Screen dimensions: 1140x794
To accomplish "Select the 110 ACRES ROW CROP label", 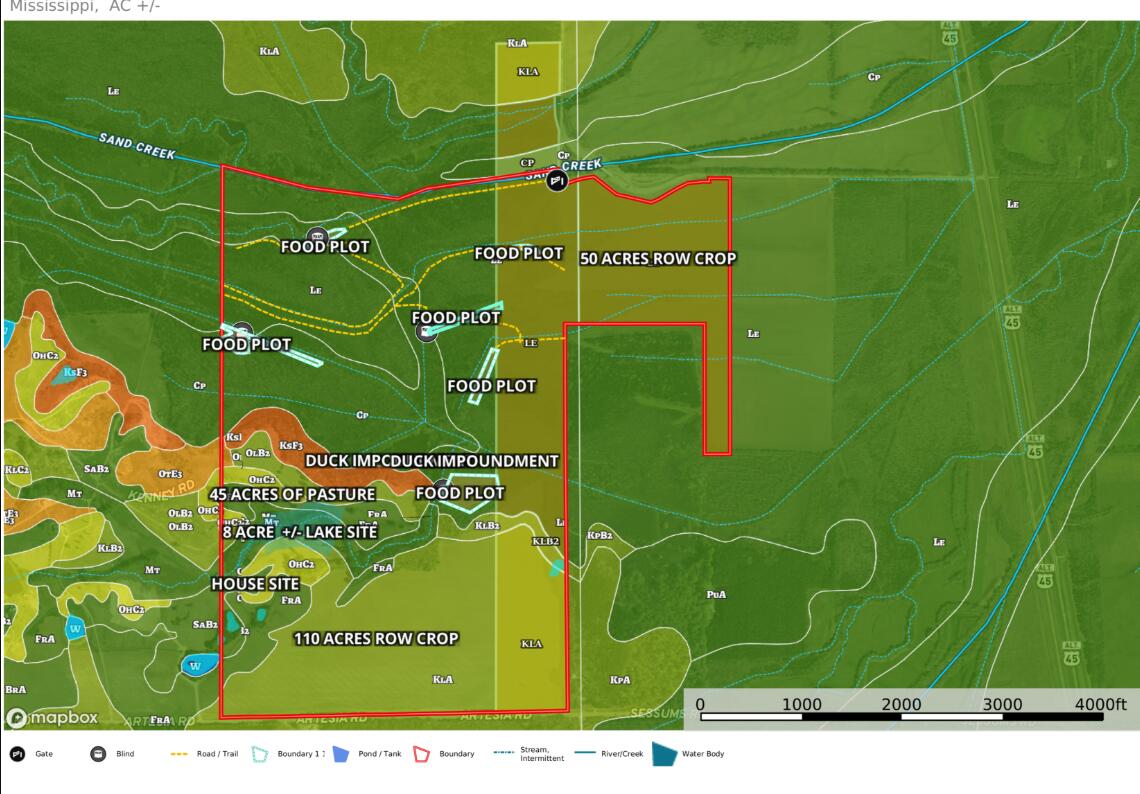I will [376, 638].
